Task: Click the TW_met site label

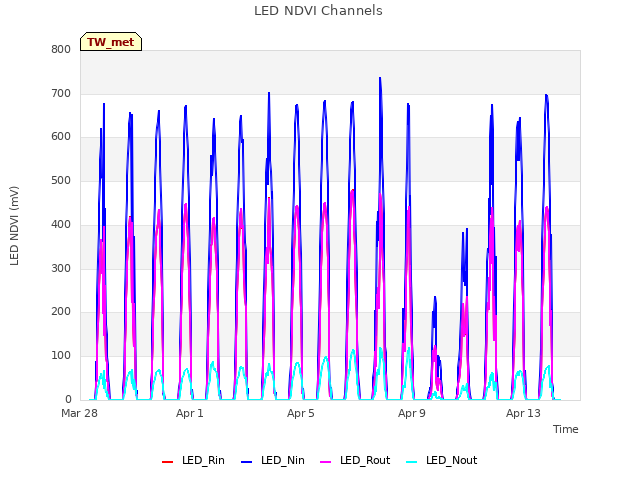Action: pyautogui.click(x=111, y=42)
